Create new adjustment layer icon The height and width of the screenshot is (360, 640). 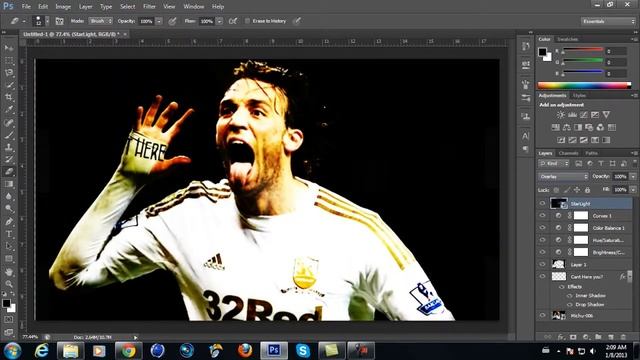pos(586,337)
